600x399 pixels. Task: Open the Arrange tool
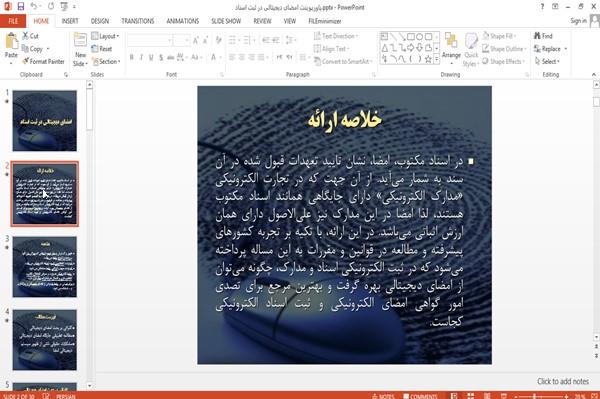(x=451, y=46)
